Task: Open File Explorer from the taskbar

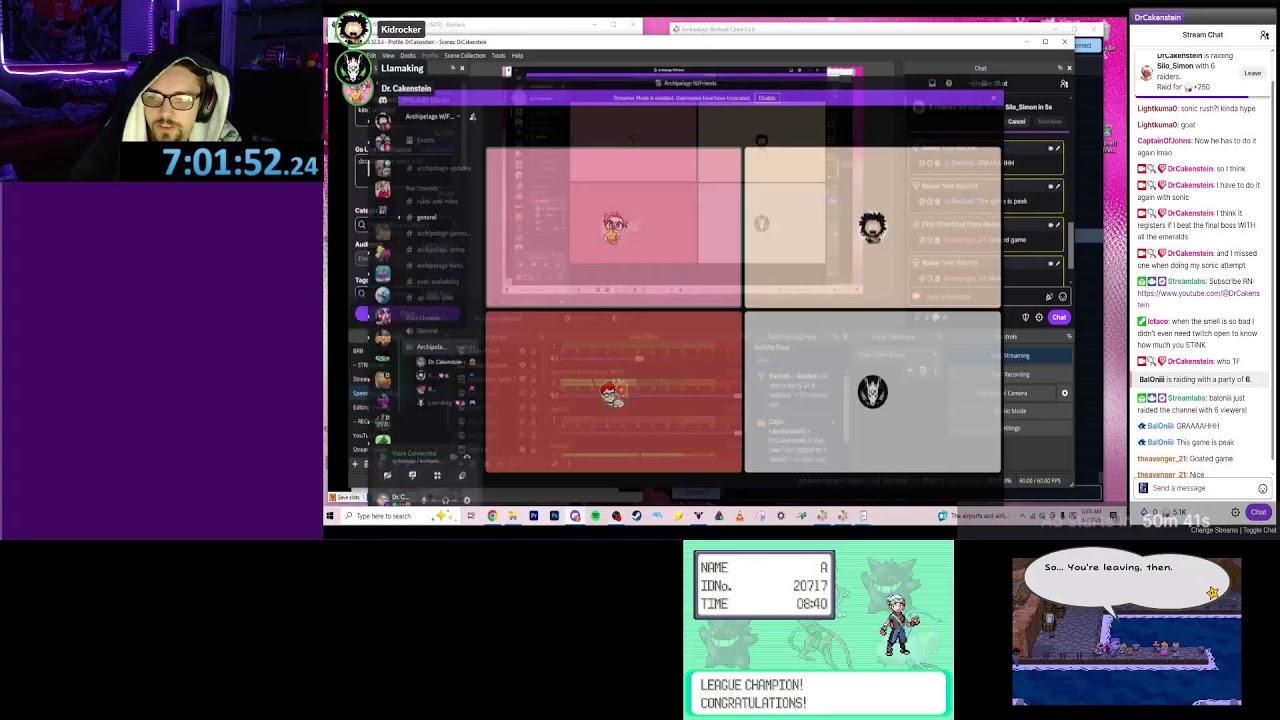Action: [x=512, y=516]
